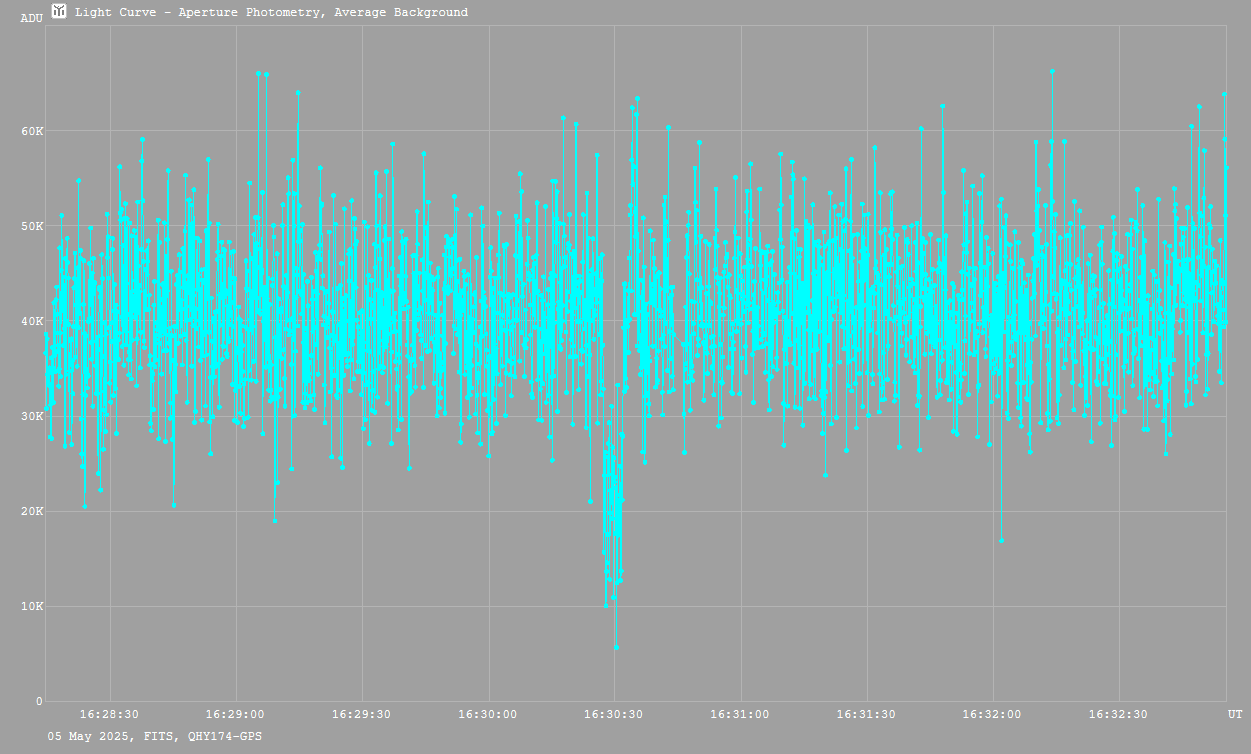Click the 05 May 2025 footer text
The width and height of the screenshot is (1251, 754).
click(155, 736)
